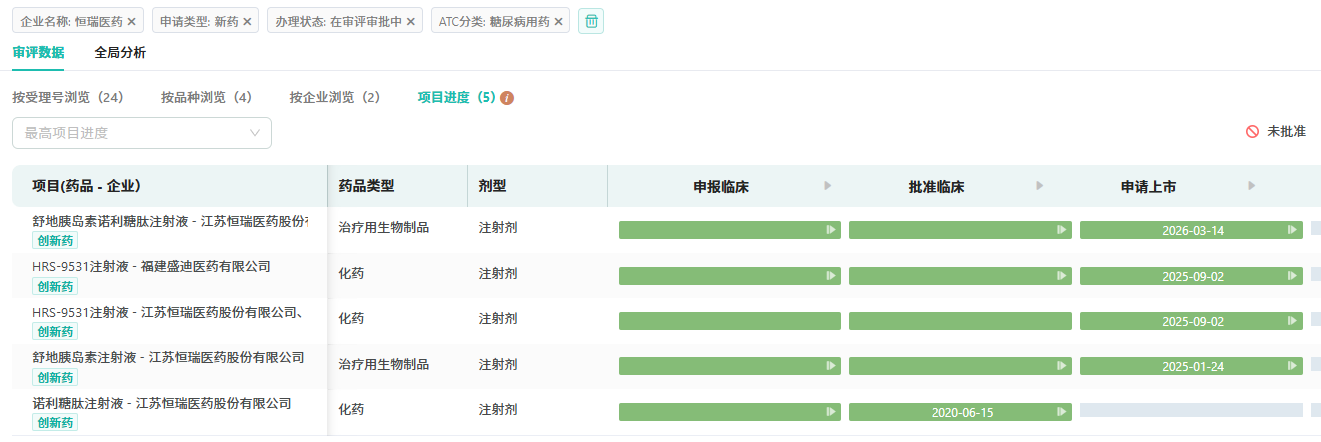Click the arrow icon after 批准临床 header
The image size is (1321, 442).
(1040, 186)
